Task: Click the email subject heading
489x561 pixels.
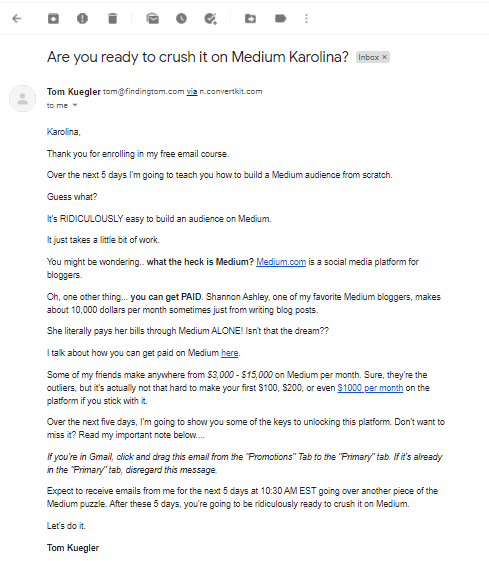Action: pyautogui.click(x=197, y=57)
